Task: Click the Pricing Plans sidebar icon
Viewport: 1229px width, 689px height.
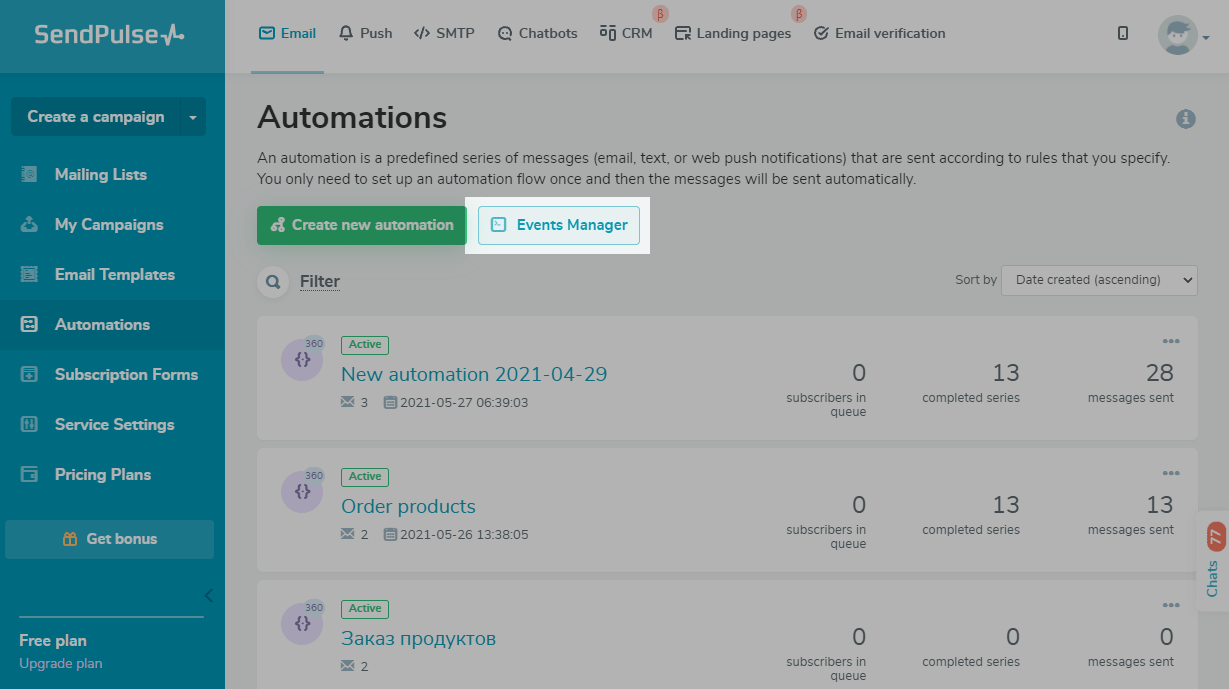Action: 29,474
